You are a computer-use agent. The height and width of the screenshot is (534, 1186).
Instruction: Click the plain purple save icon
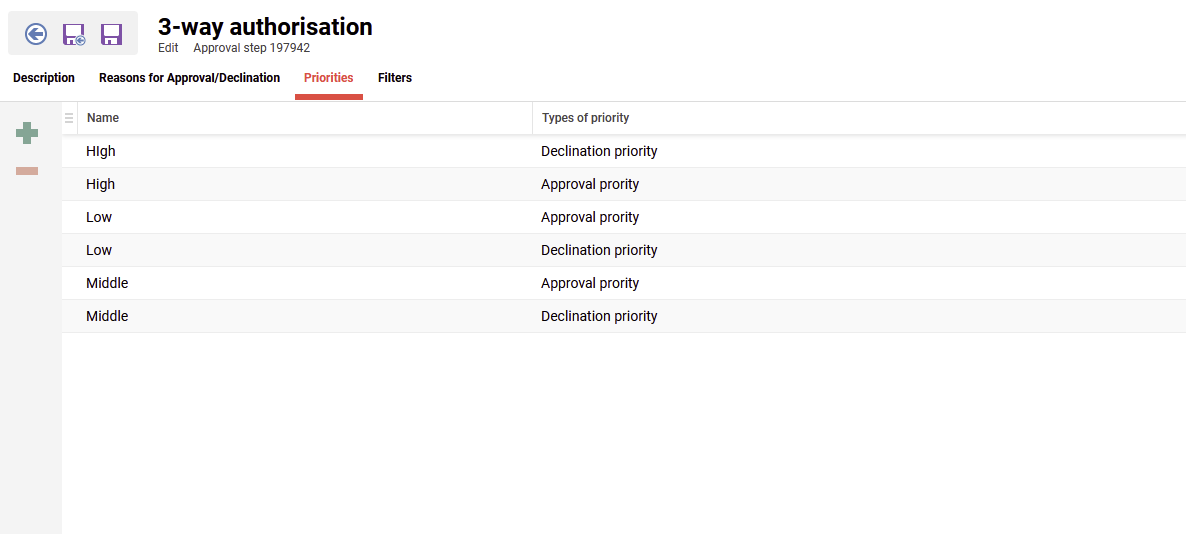pos(111,35)
